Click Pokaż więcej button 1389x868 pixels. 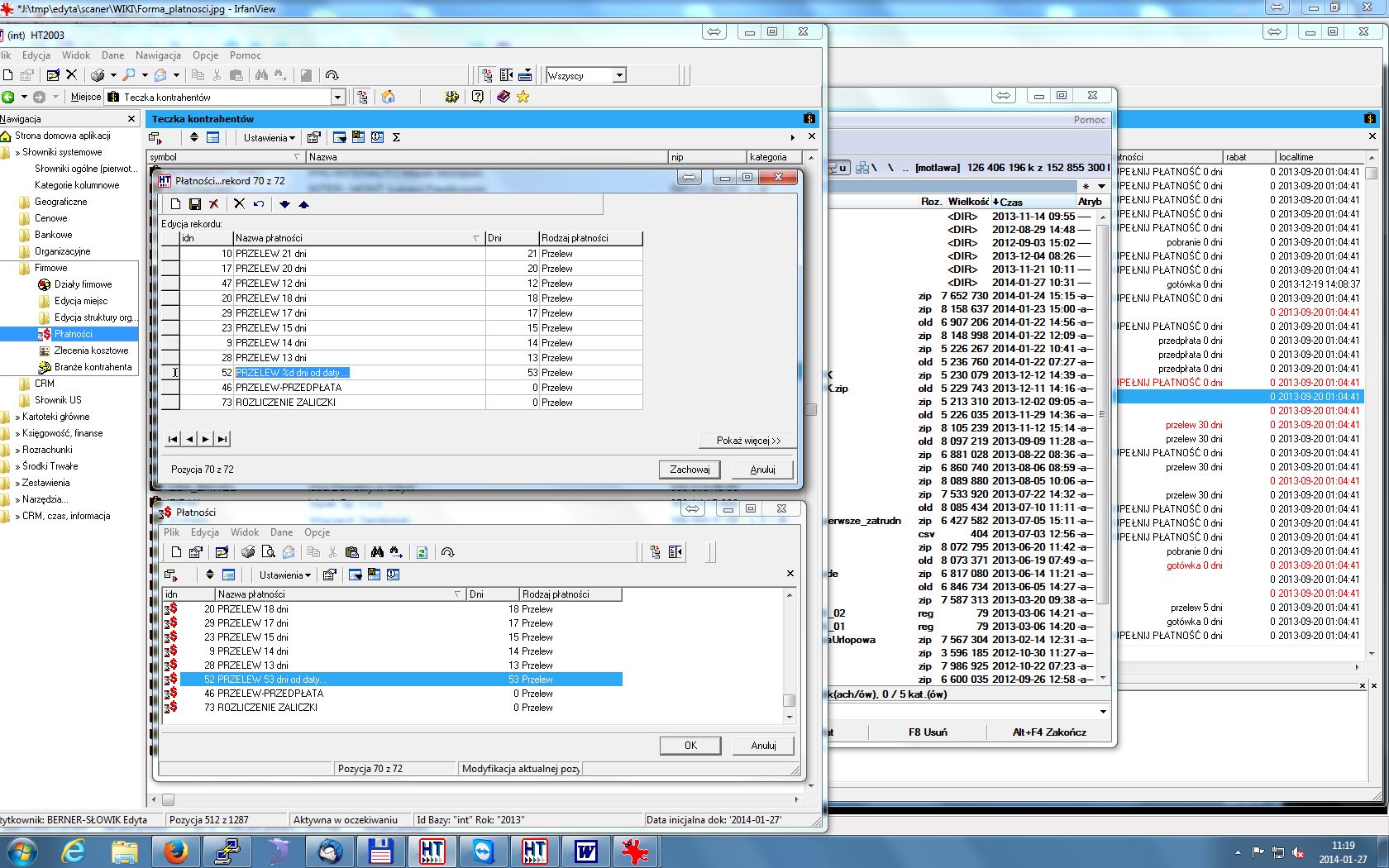748,441
